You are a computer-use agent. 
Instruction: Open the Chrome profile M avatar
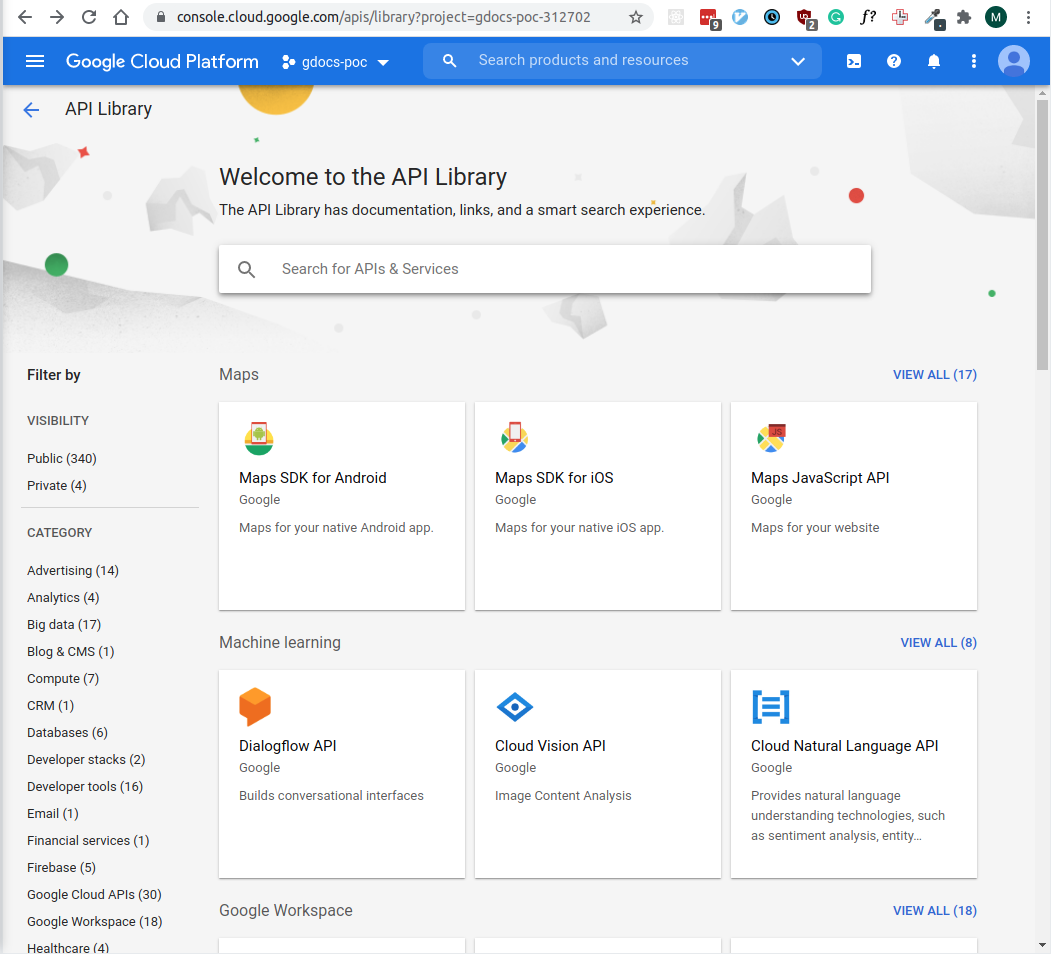pyautogui.click(x=996, y=17)
